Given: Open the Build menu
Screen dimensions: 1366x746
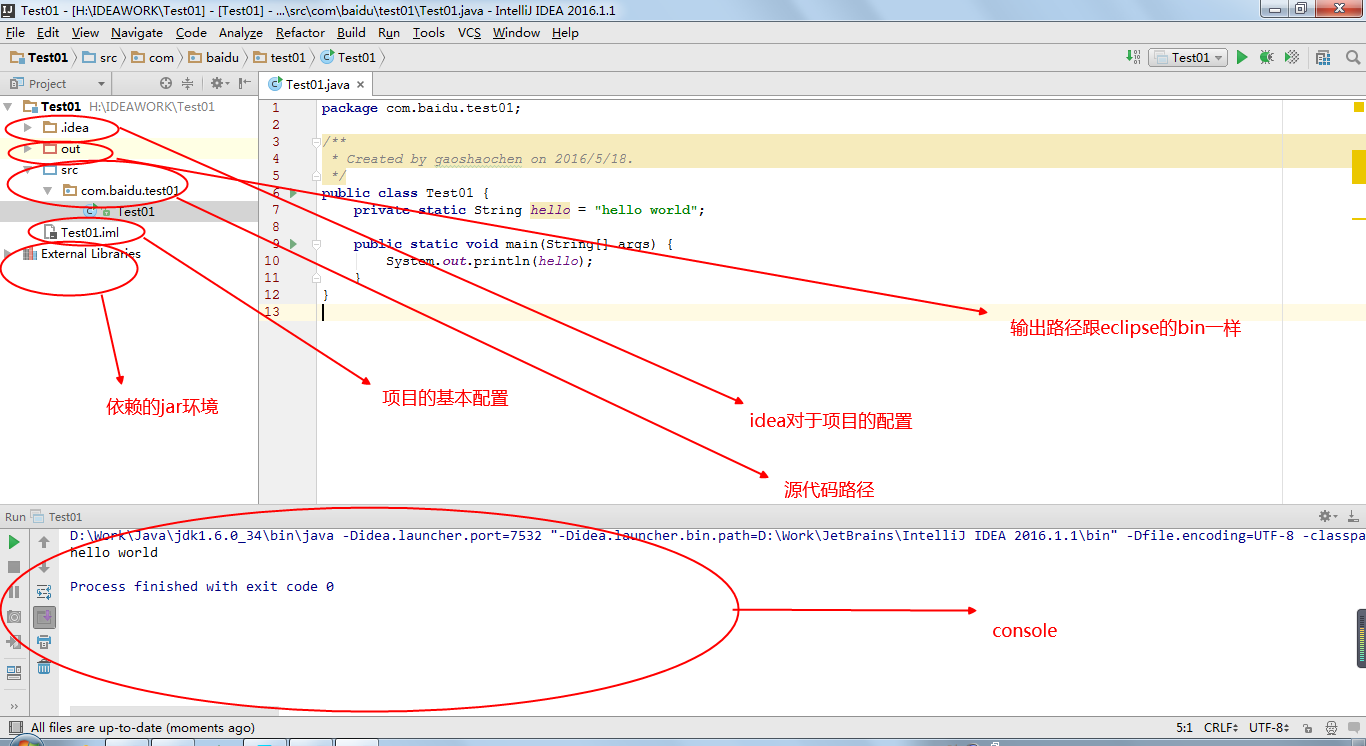Looking at the screenshot, I should [x=352, y=33].
